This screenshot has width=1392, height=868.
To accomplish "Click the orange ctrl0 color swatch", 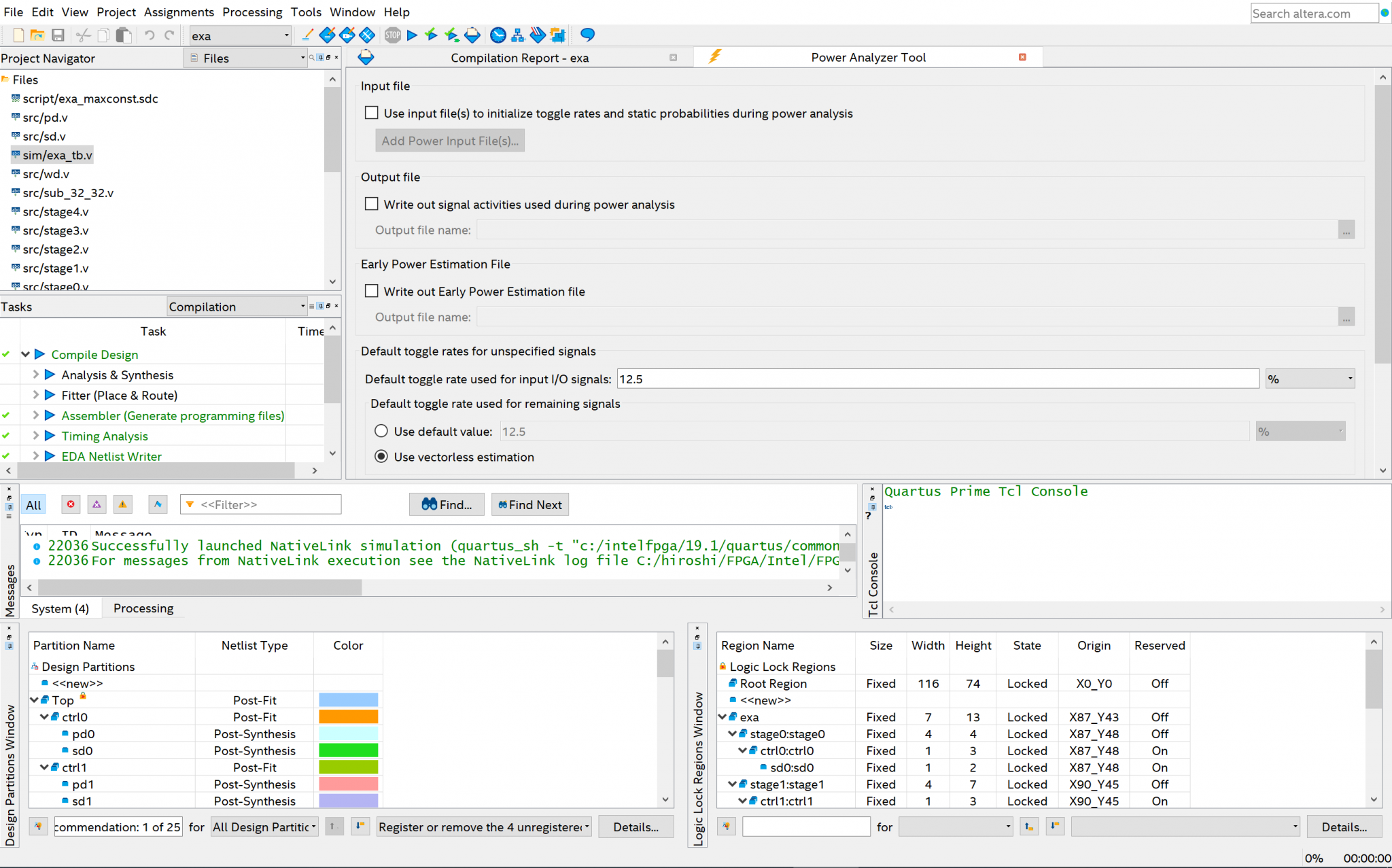I will pos(348,716).
